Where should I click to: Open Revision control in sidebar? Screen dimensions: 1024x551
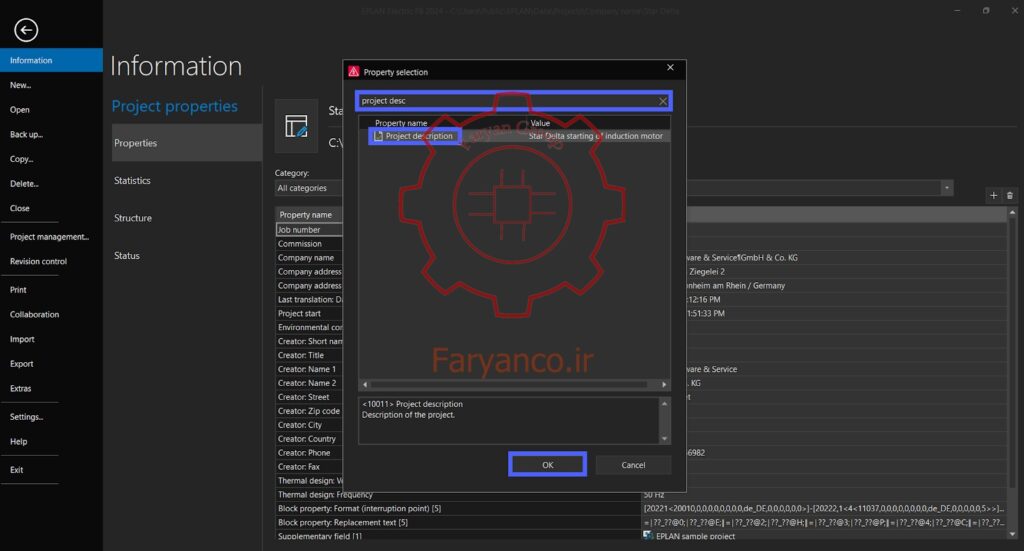click(x=39, y=261)
